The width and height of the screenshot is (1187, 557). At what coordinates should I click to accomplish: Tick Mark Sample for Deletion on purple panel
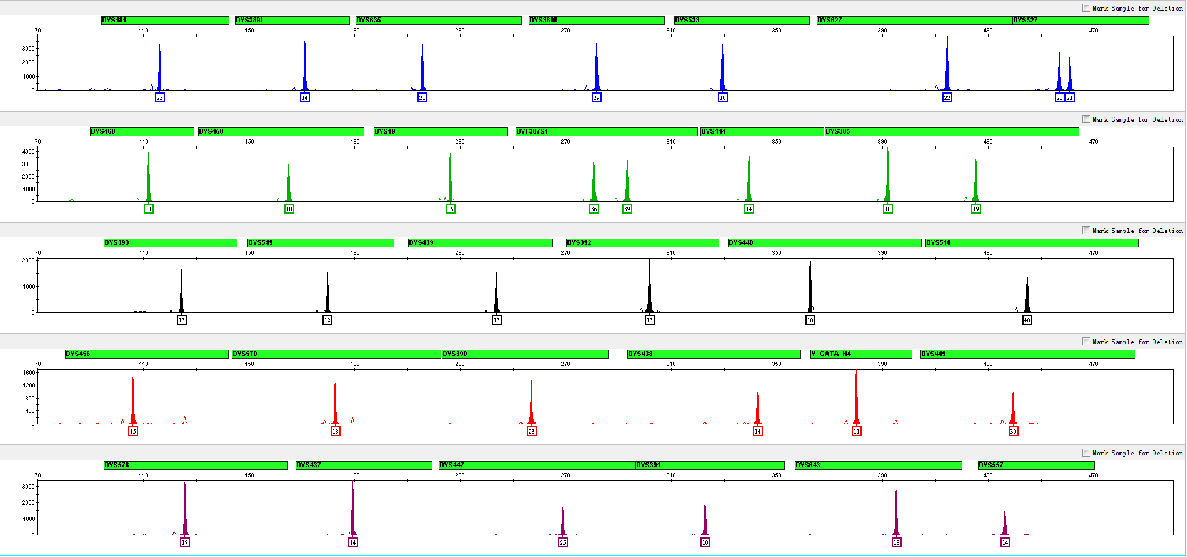[x=1087, y=453]
